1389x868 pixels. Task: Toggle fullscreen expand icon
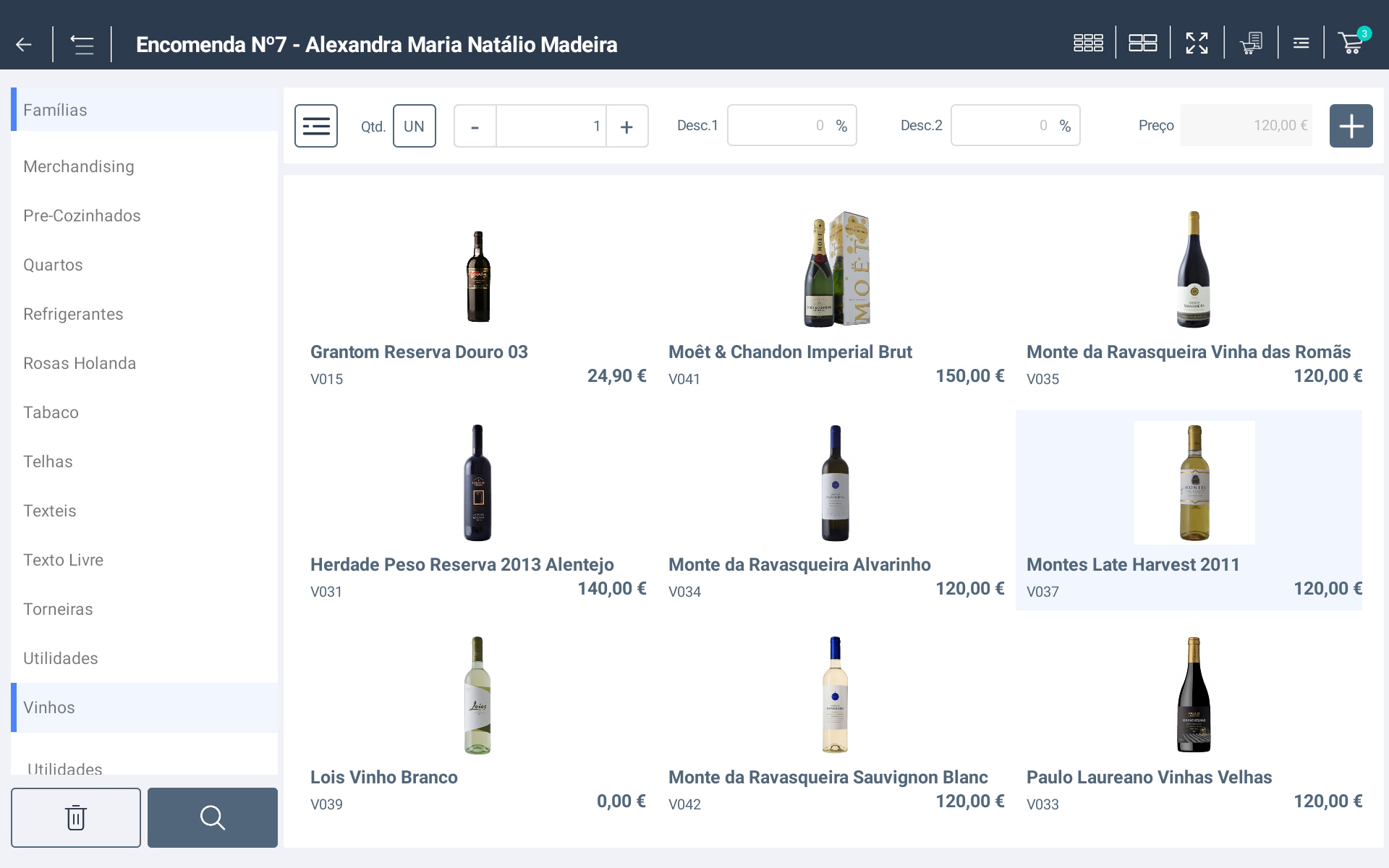(1197, 43)
